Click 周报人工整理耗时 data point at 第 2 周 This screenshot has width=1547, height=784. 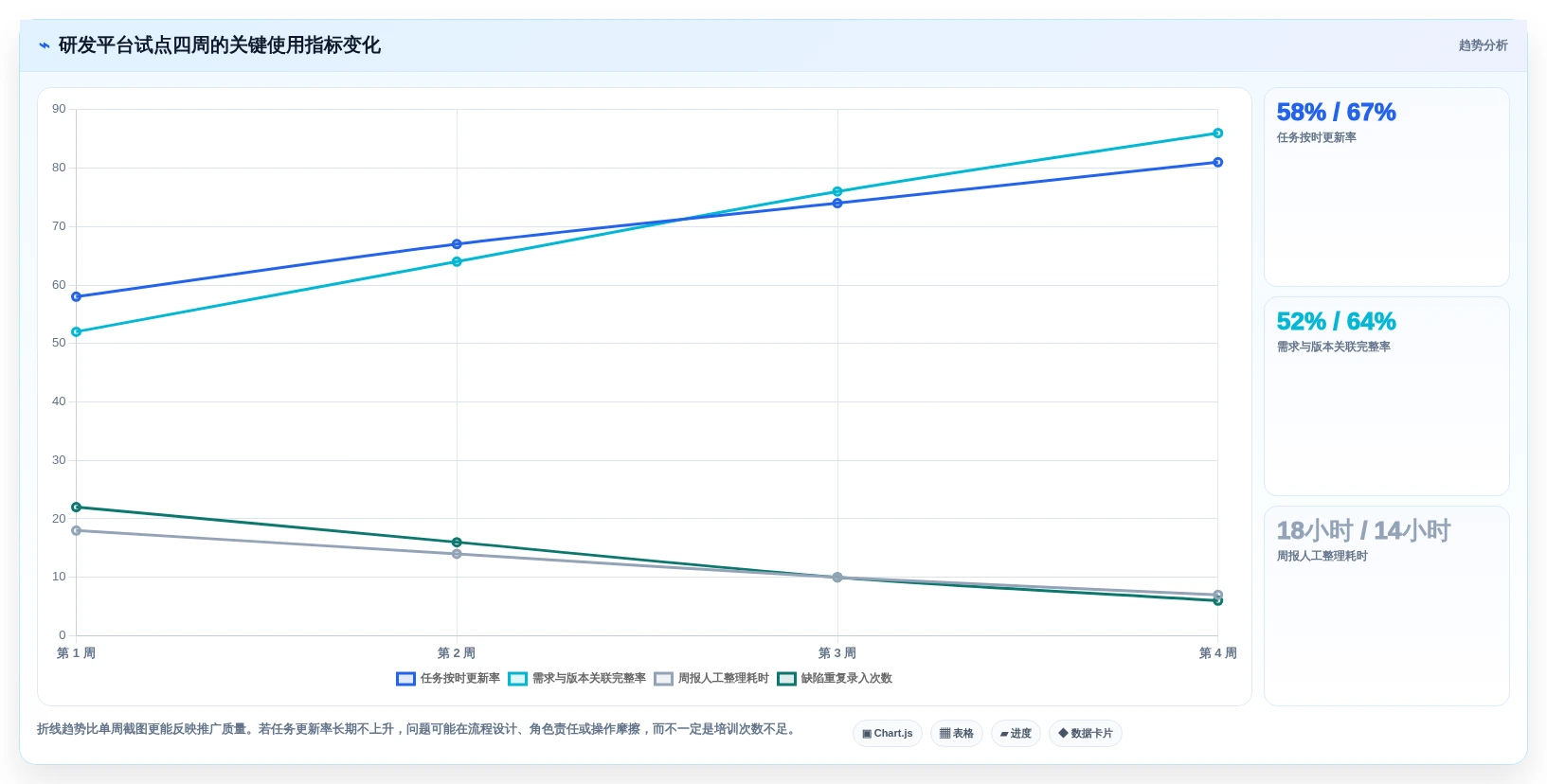[x=457, y=554]
